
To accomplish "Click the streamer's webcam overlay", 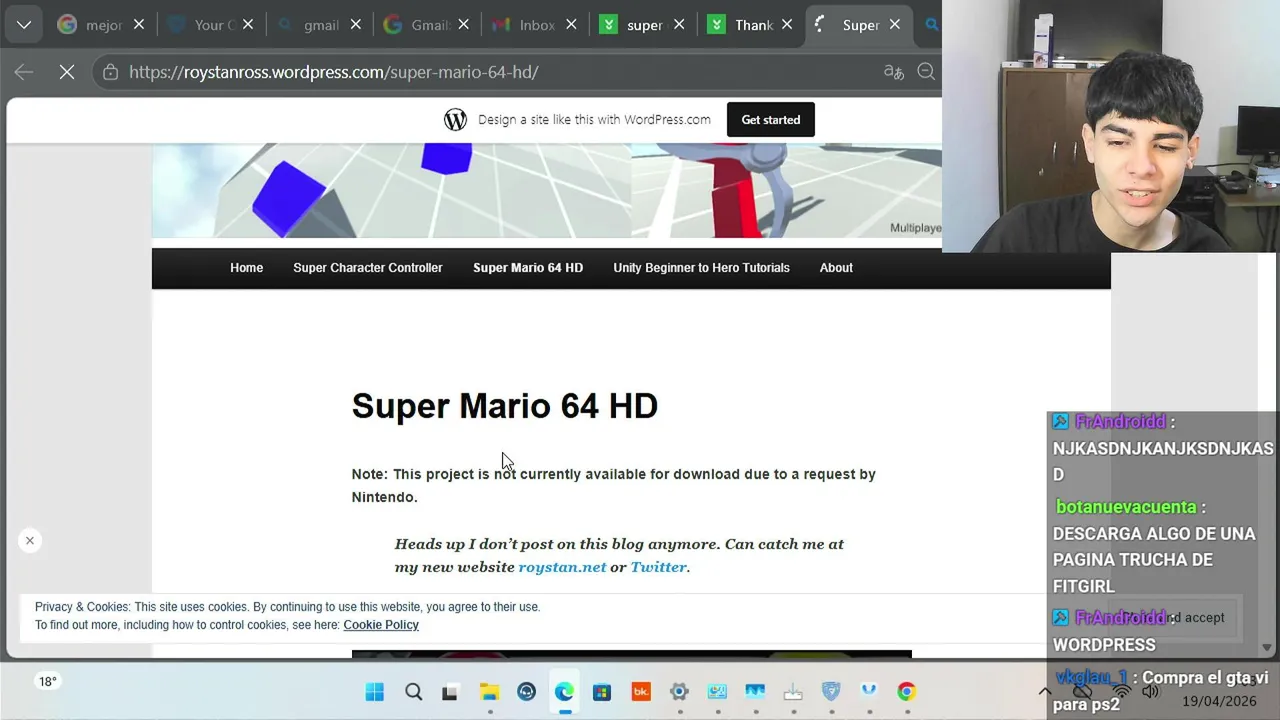I will tap(1111, 126).
